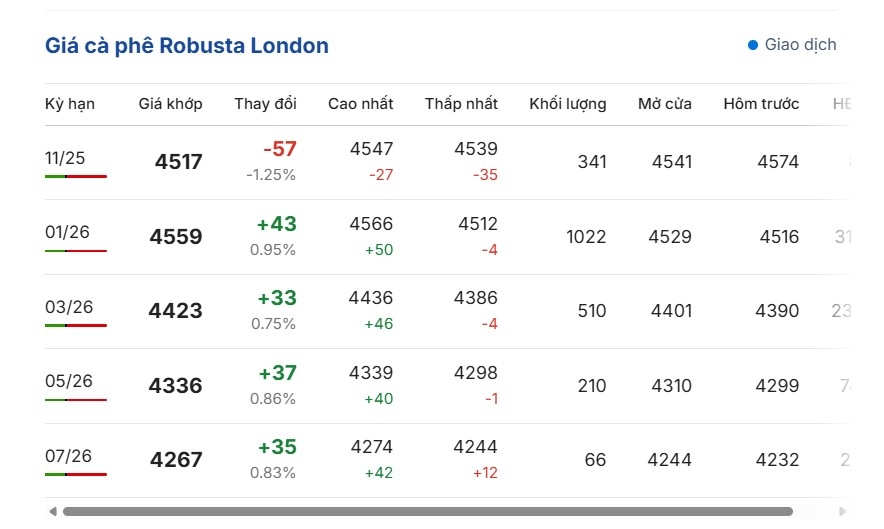Click the Giao dịch legend label
The image size is (884, 529).
(x=800, y=45)
